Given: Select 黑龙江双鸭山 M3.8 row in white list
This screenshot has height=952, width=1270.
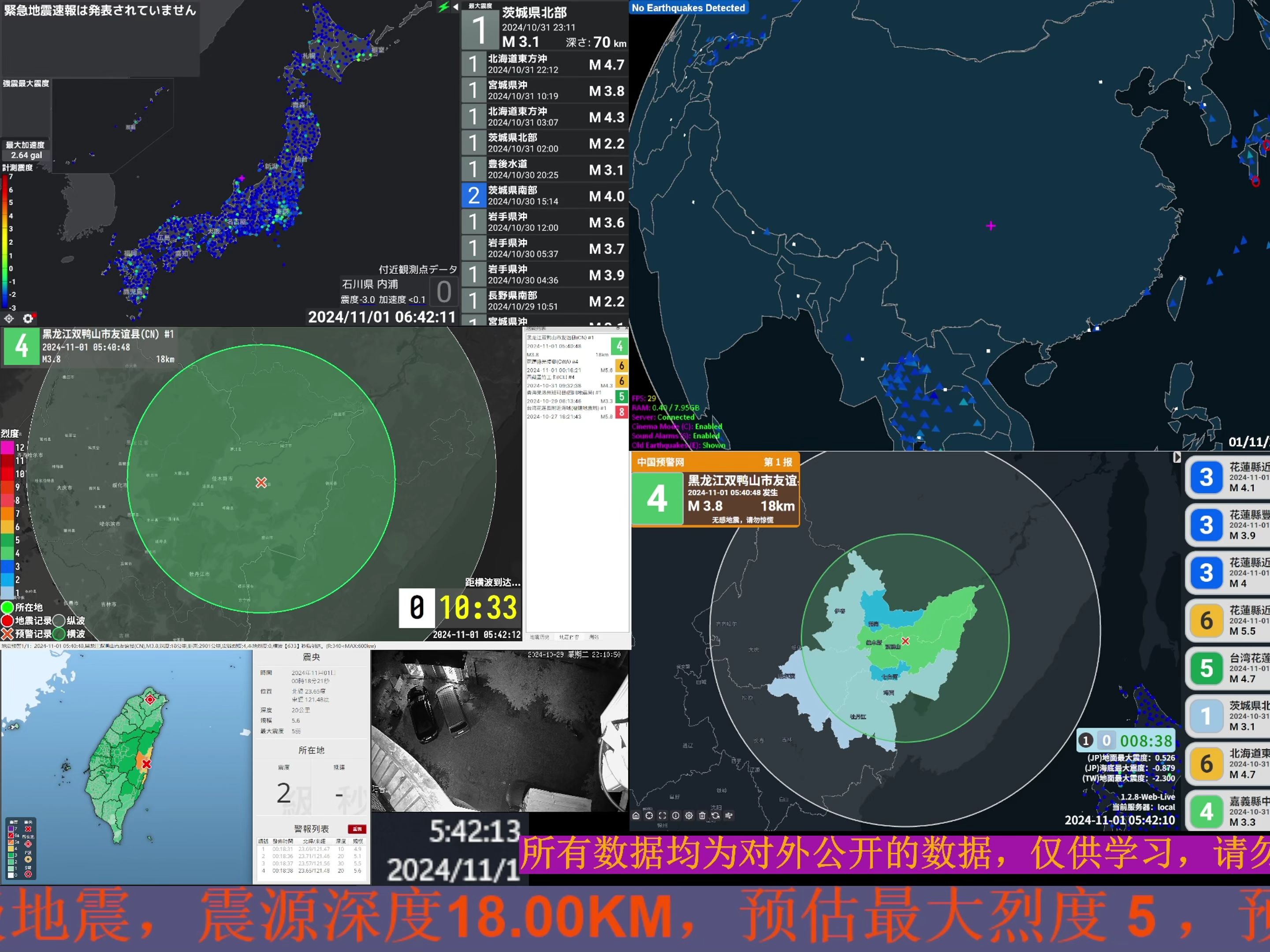Looking at the screenshot, I should (x=577, y=346).
